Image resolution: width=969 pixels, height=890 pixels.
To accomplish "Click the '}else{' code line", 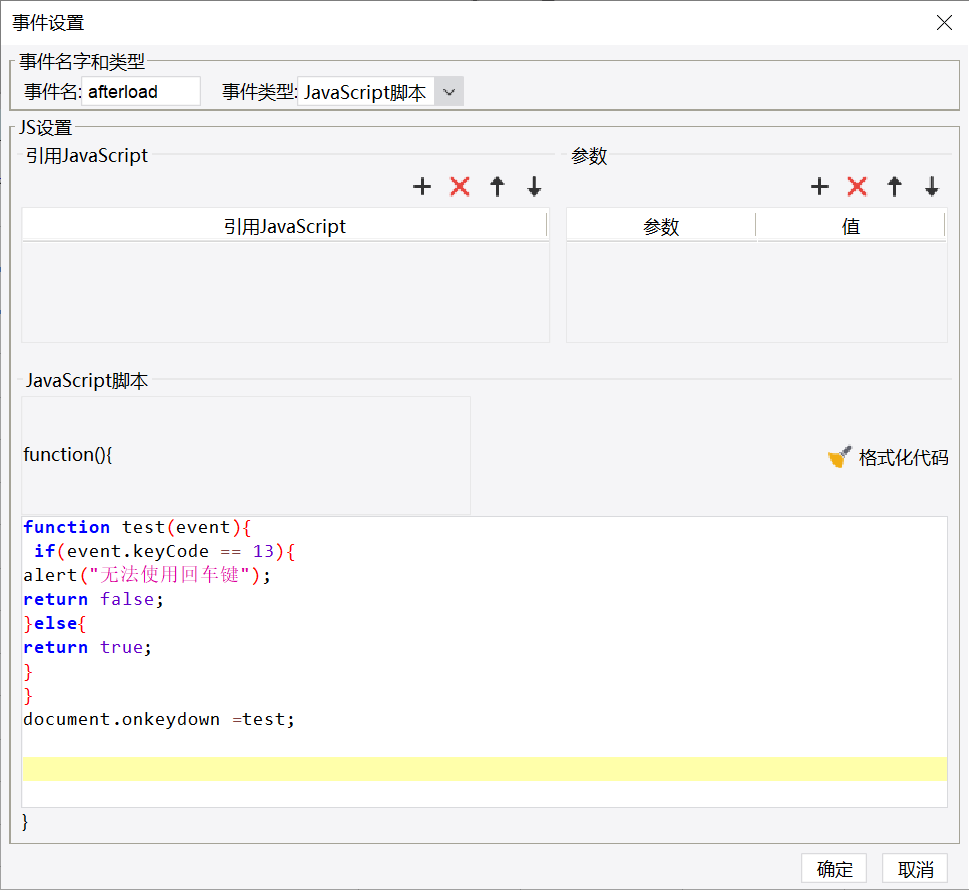I will [x=55, y=624].
